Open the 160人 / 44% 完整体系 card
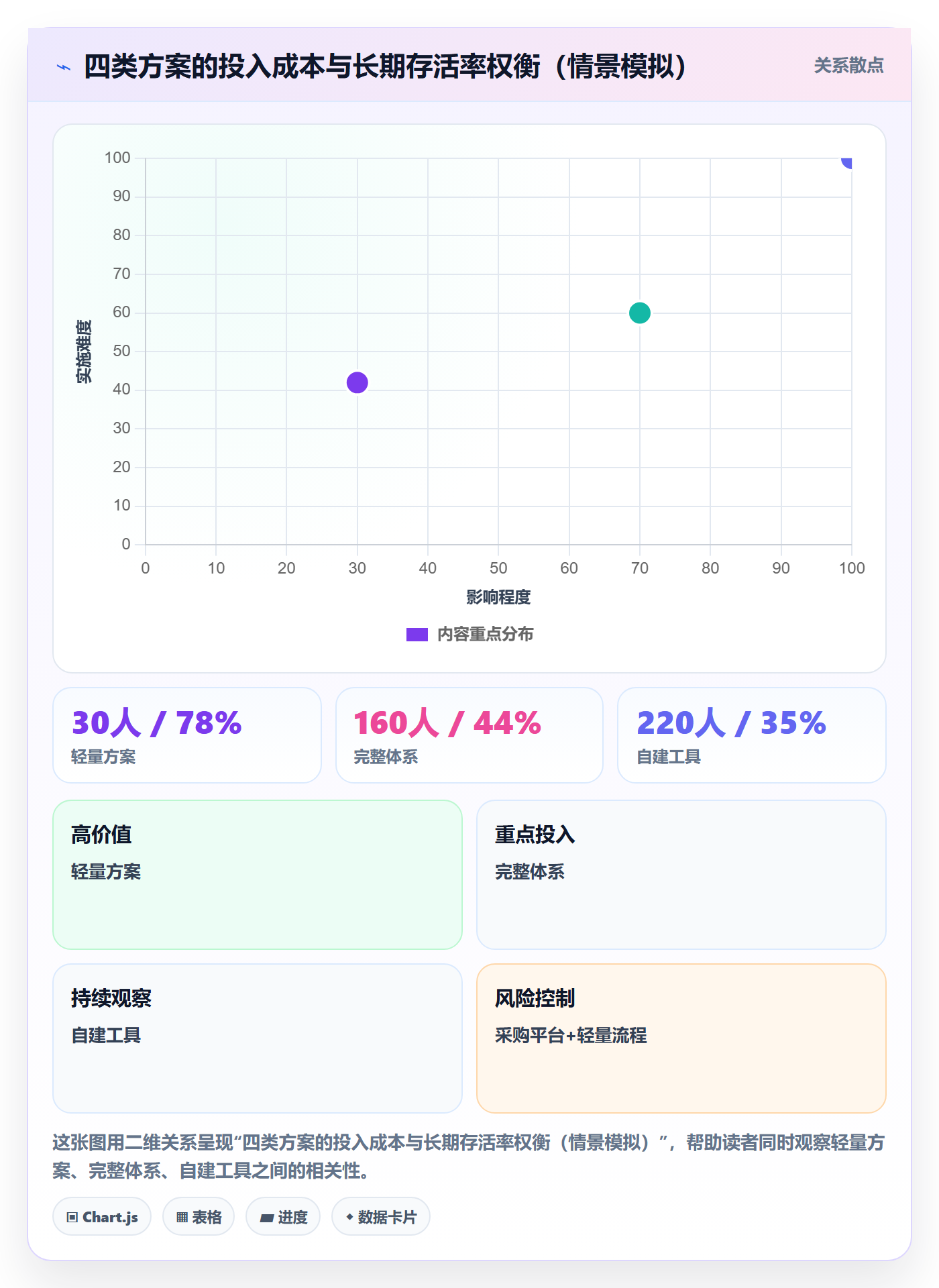Screen dimensions: 939x1288 pos(469,735)
